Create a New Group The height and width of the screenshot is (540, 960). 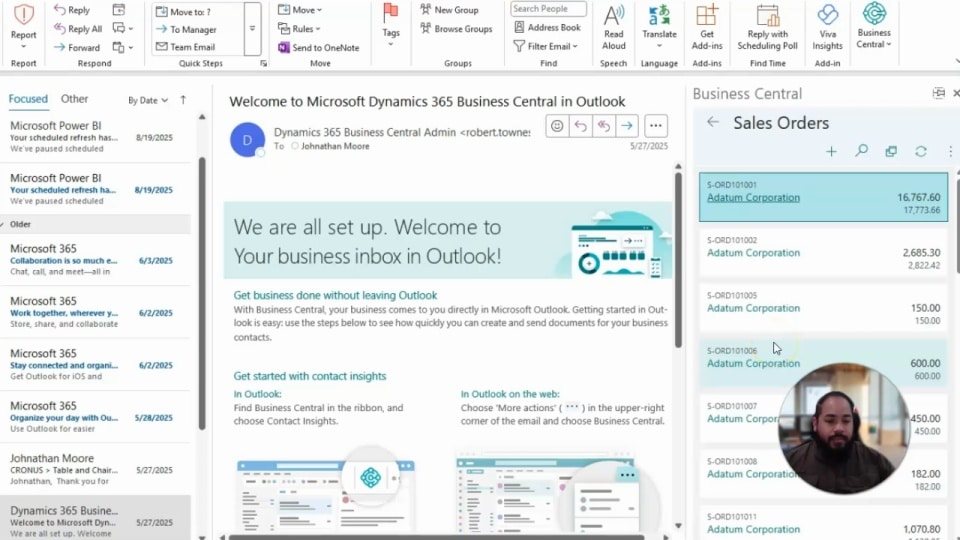coord(449,10)
